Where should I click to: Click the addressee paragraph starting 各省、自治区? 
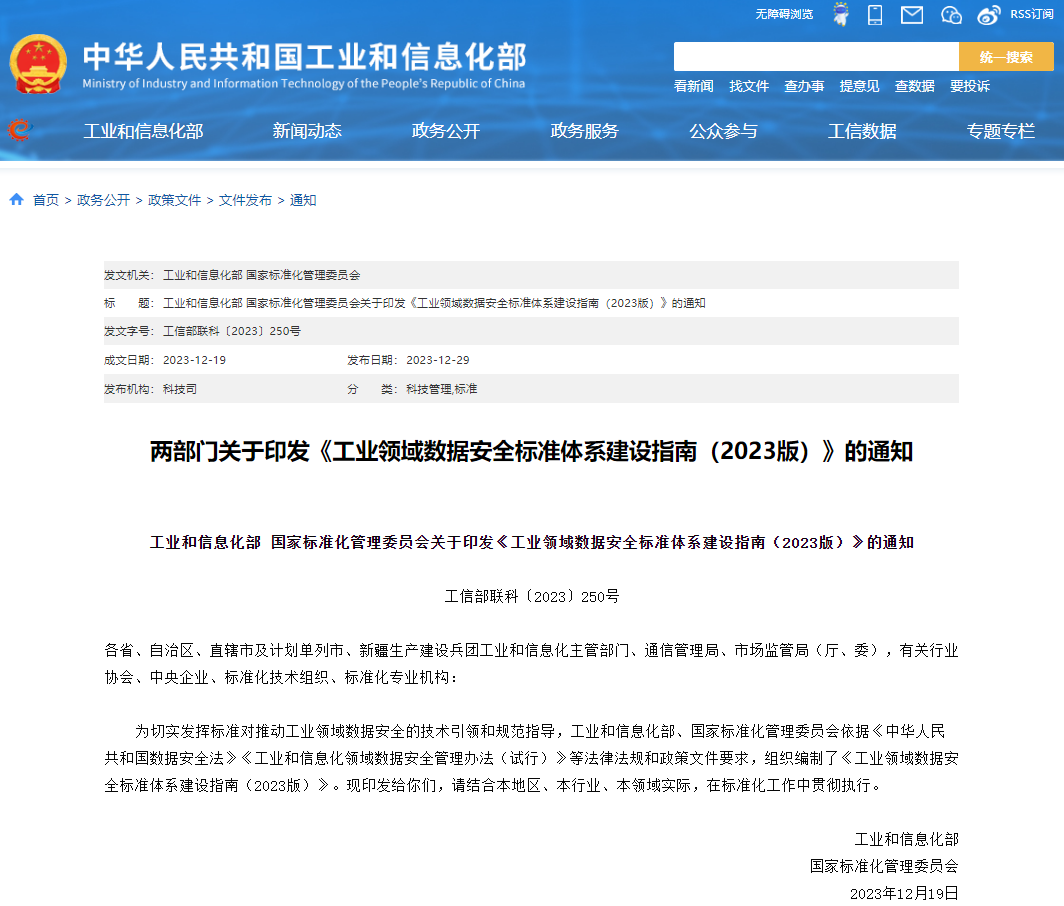click(x=531, y=664)
